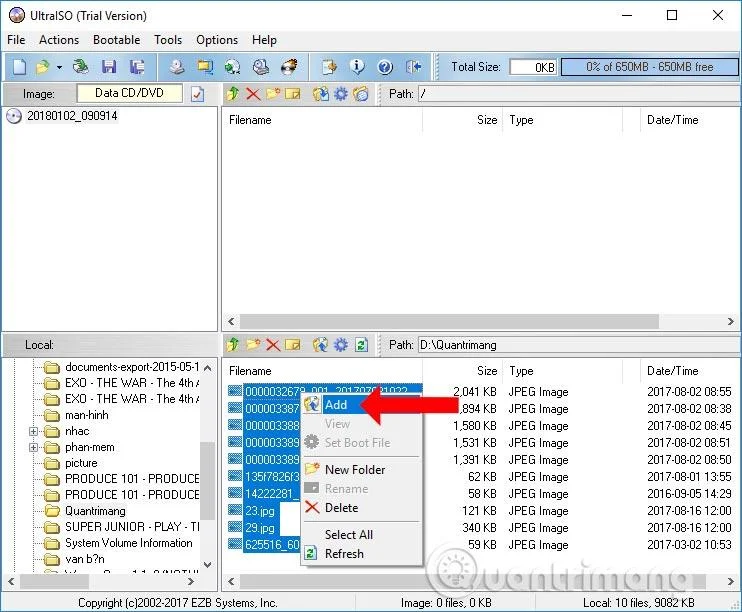The image size is (742, 612).
Task: Click the Up folder icon in image pane toolbar
Action: tap(232, 94)
